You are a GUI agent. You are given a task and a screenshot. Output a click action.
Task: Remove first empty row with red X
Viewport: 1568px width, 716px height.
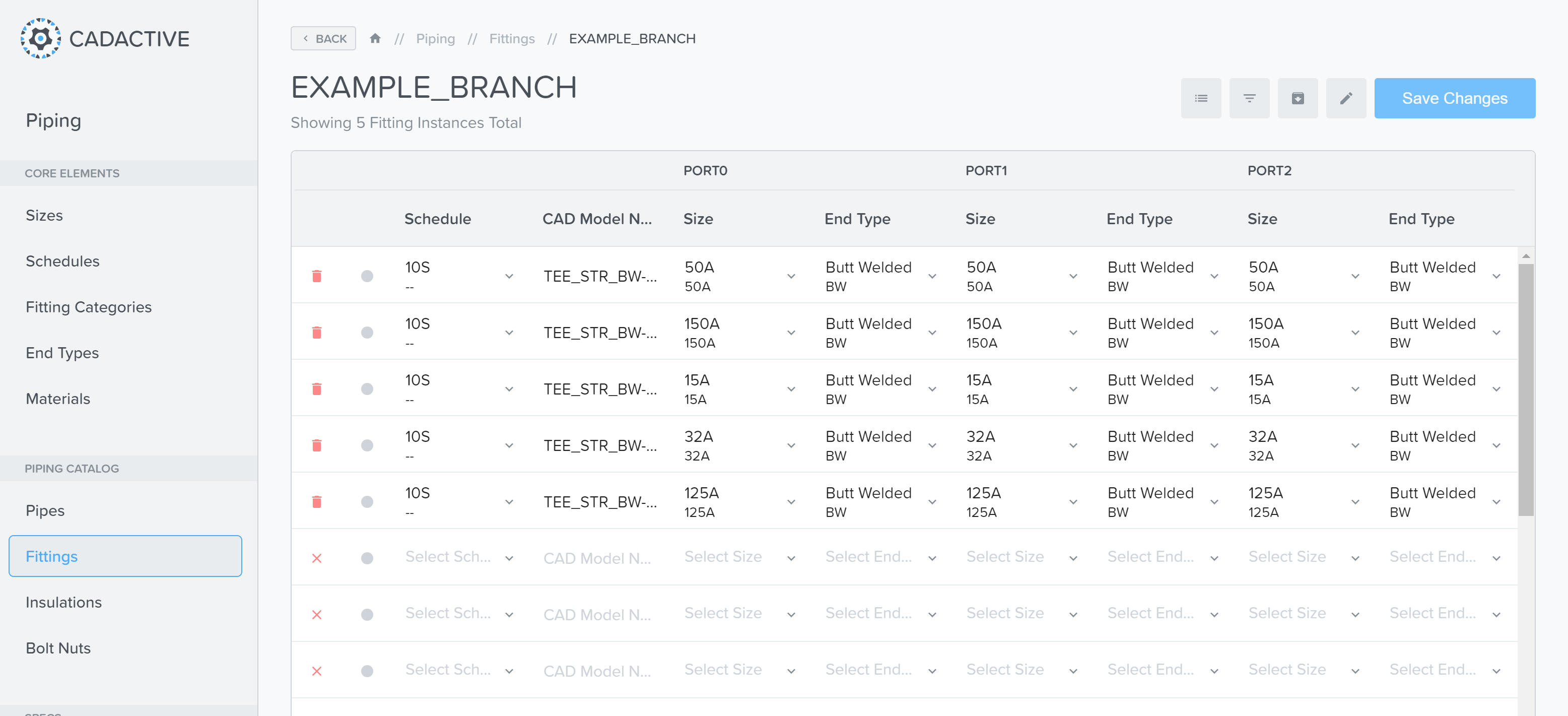click(x=316, y=558)
